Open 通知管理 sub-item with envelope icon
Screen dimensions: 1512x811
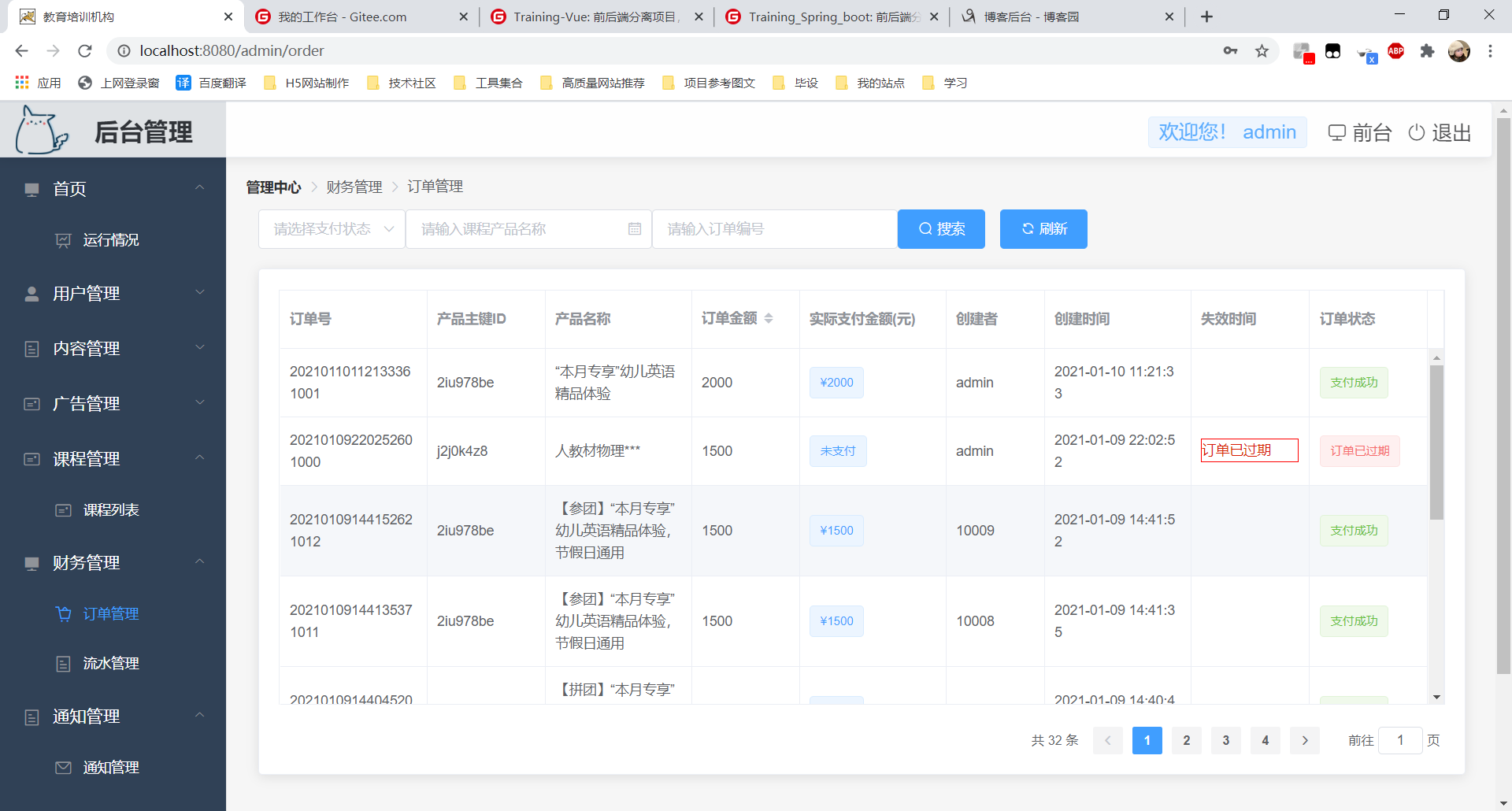pos(113,768)
